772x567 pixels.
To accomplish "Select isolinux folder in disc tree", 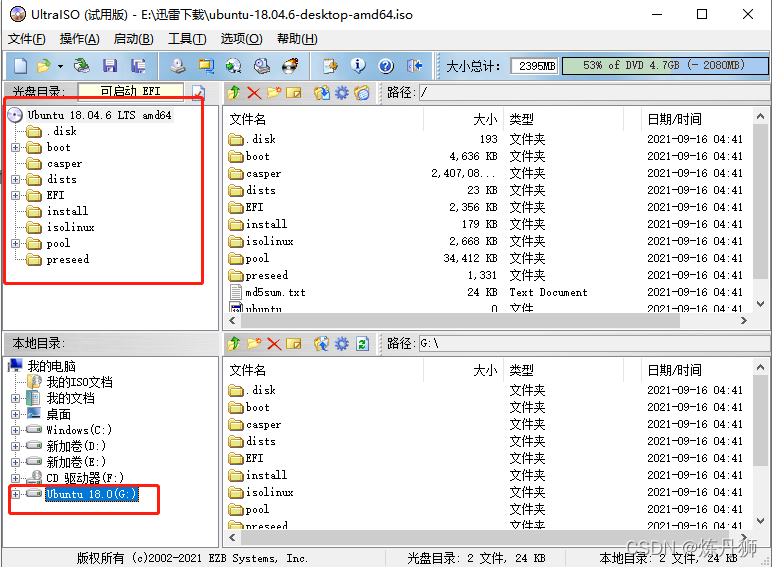I will (x=70, y=227).
